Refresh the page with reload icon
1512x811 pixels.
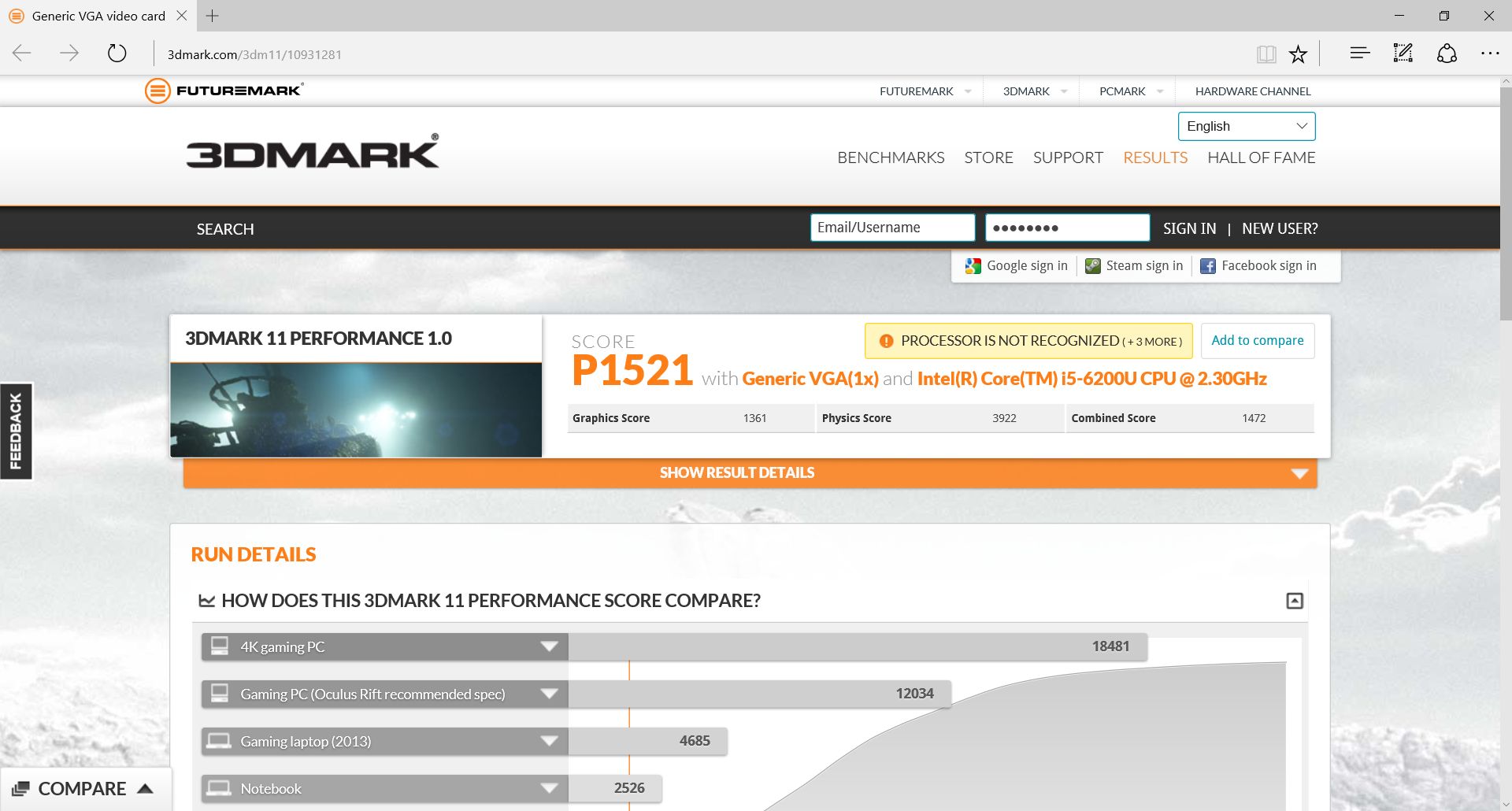click(x=117, y=54)
